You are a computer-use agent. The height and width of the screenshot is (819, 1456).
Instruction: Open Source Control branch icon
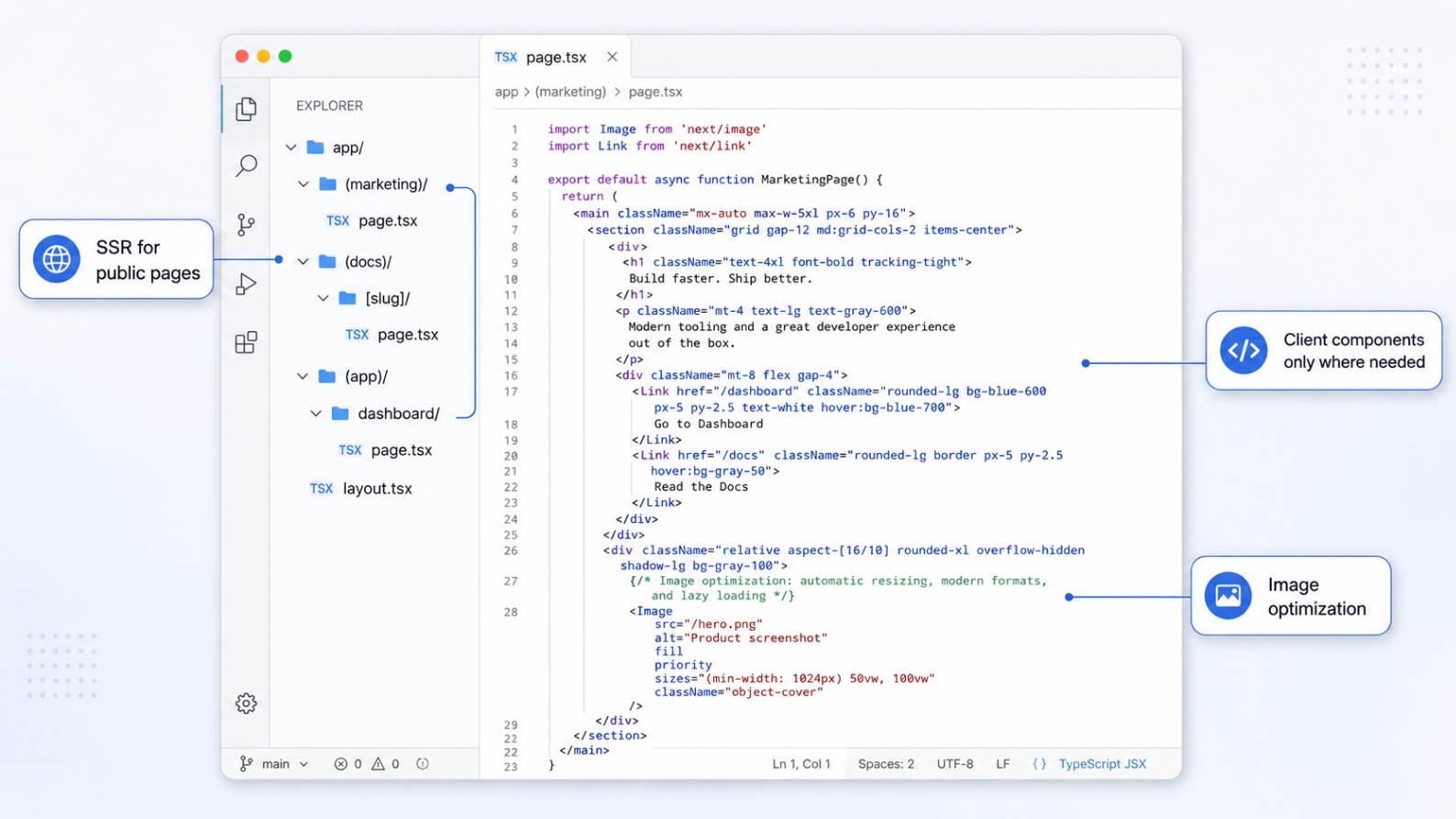coord(246,225)
